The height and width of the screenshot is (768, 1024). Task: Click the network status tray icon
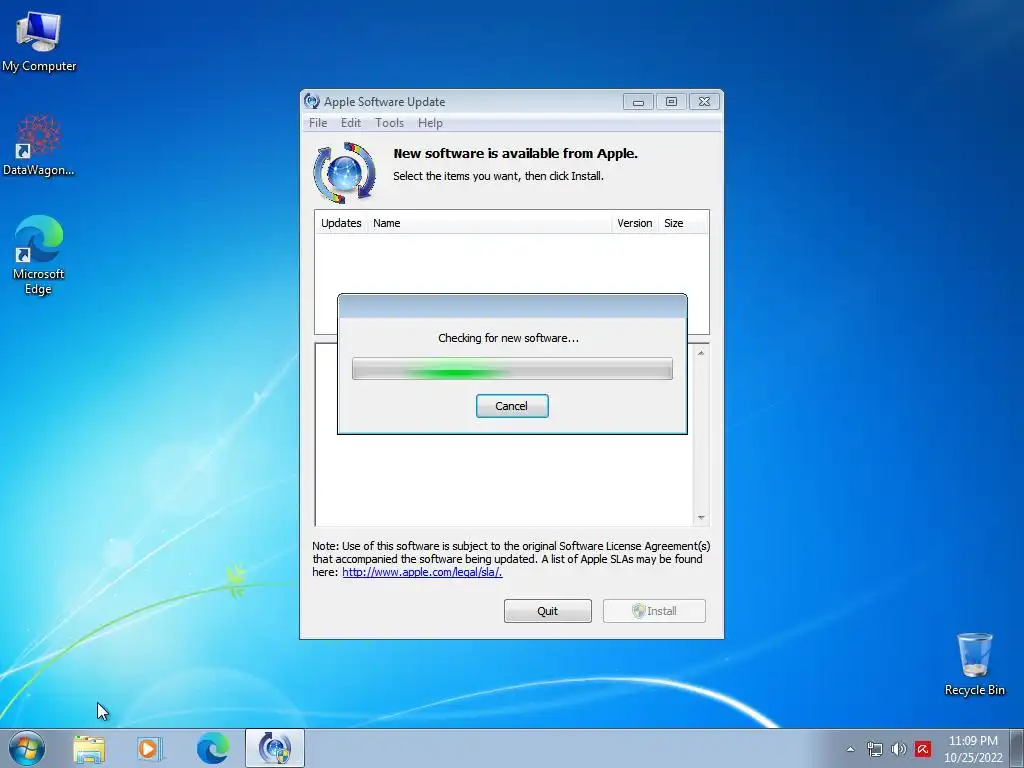[x=874, y=749]
